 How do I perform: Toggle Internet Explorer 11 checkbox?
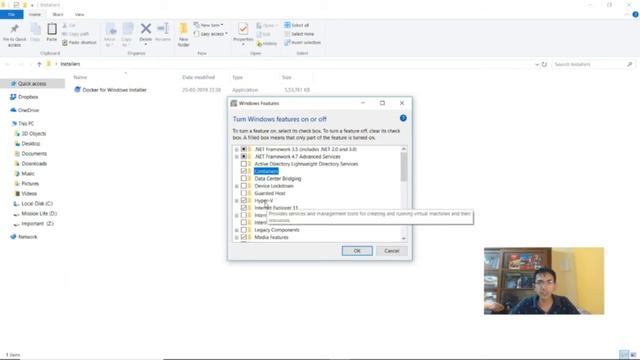pyautogui.click(x=244, y=208)
